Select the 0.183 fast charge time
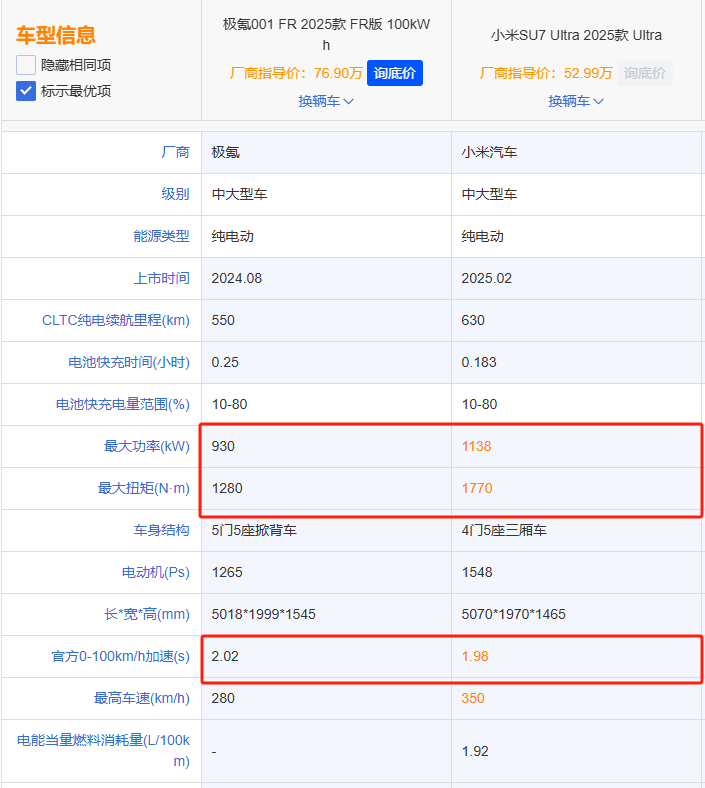Image resolution: width=705 pixels, height=788 pixels. click(x=479, y=362)
